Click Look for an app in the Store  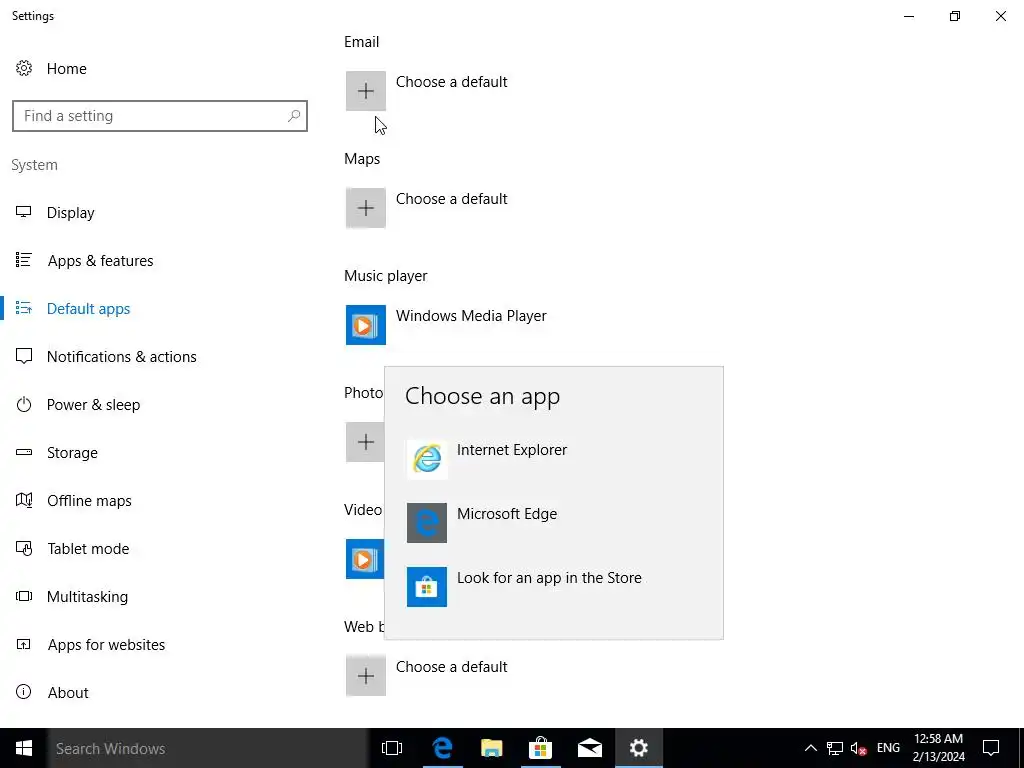click(549, 578)
